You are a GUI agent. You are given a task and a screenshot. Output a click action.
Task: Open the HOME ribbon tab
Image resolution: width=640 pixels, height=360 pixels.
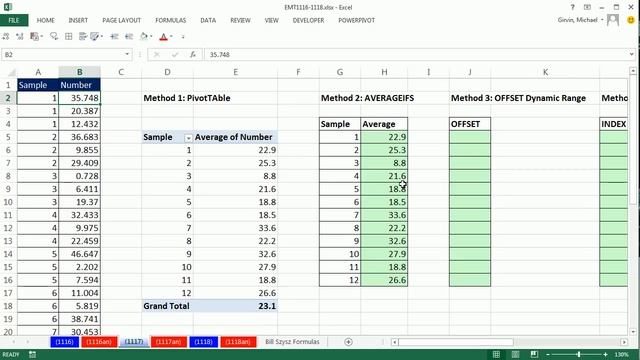click(x=45, y=20)
